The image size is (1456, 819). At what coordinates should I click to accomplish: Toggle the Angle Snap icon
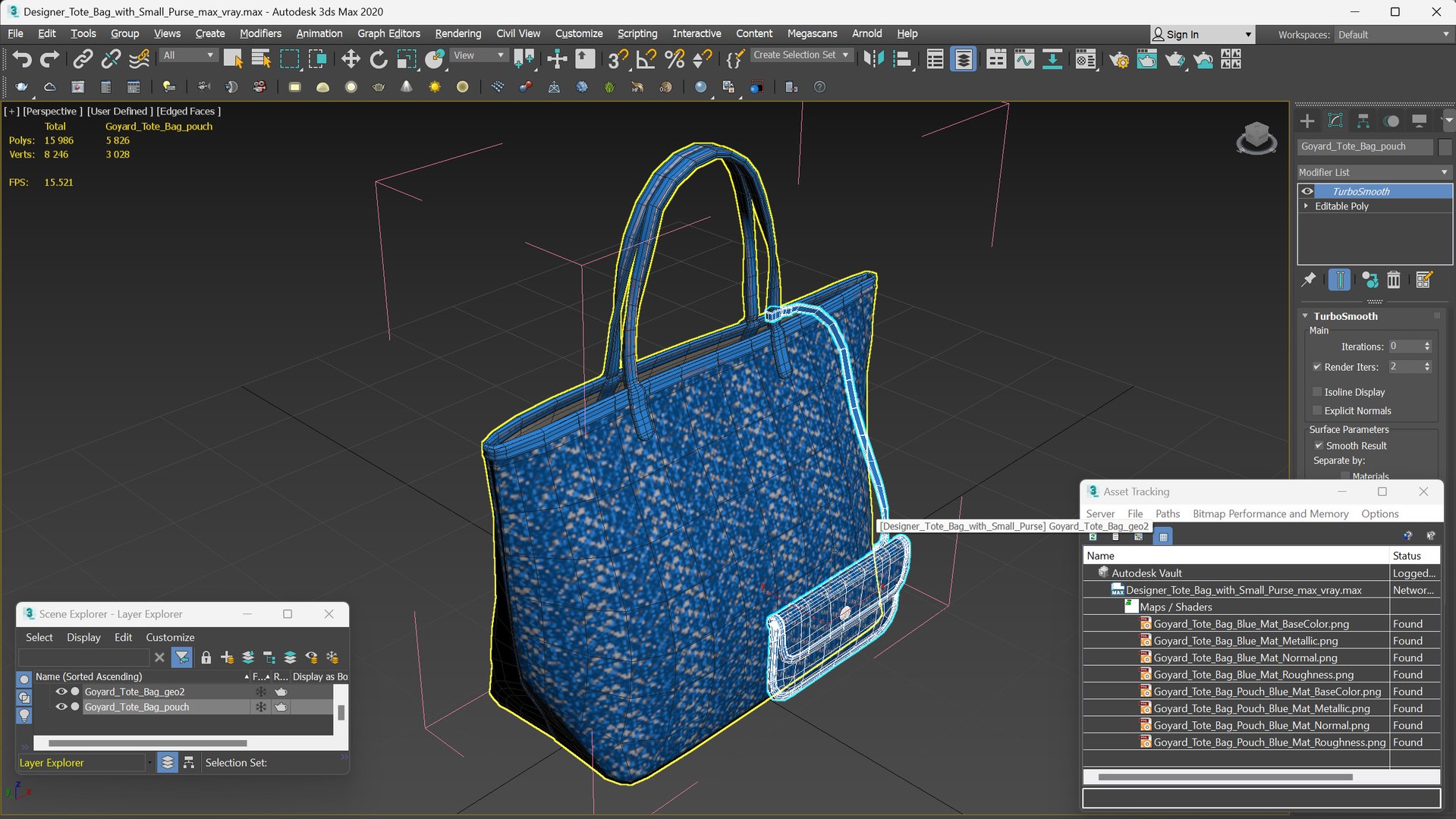click(x=646, y=58)
